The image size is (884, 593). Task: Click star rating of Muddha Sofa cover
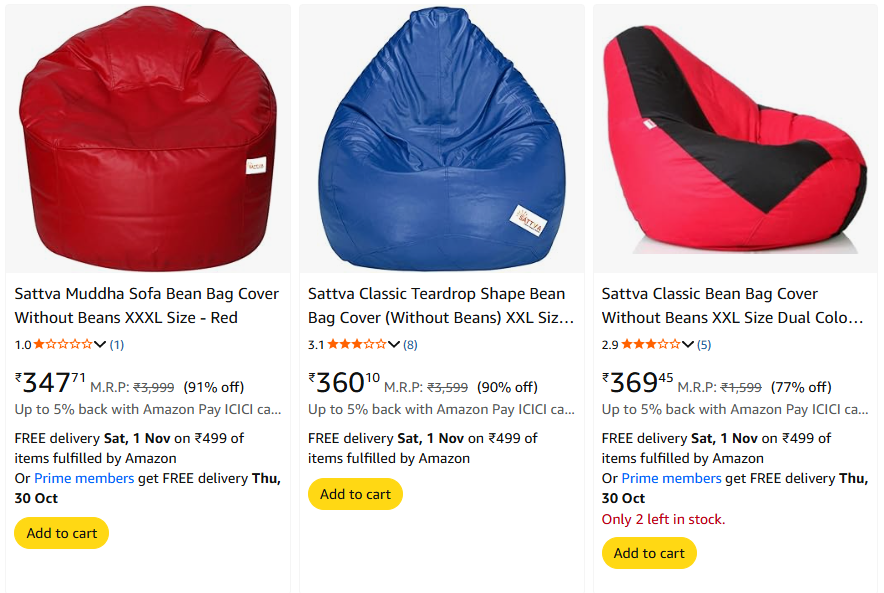63,344
